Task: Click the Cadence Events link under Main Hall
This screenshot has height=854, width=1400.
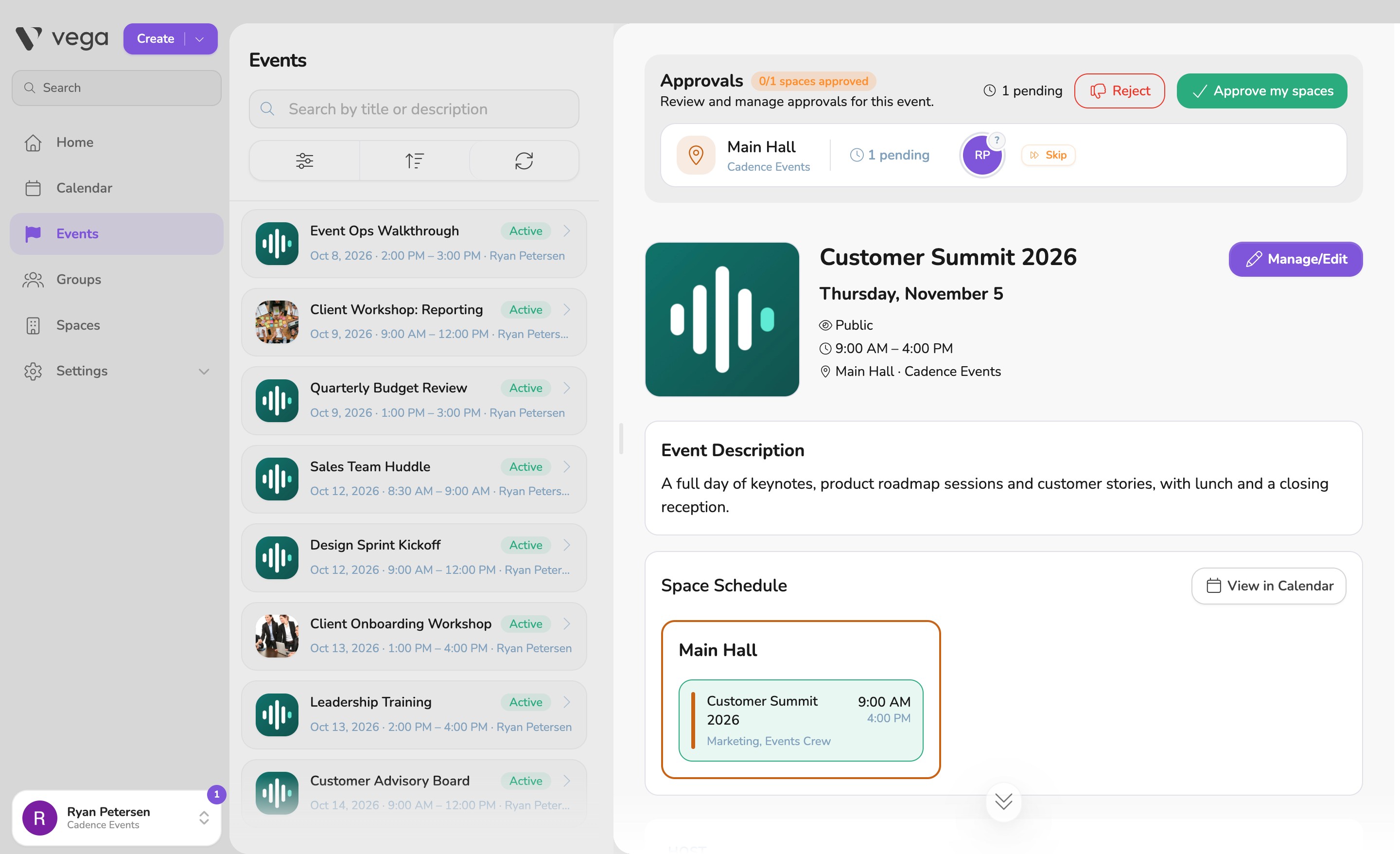Action: (768, 167)
